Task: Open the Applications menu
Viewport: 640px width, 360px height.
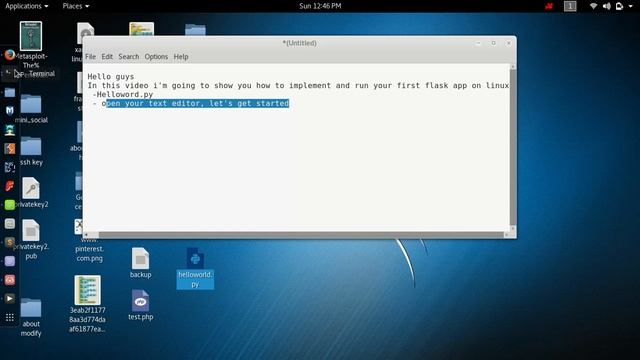Action: point(27,6)
